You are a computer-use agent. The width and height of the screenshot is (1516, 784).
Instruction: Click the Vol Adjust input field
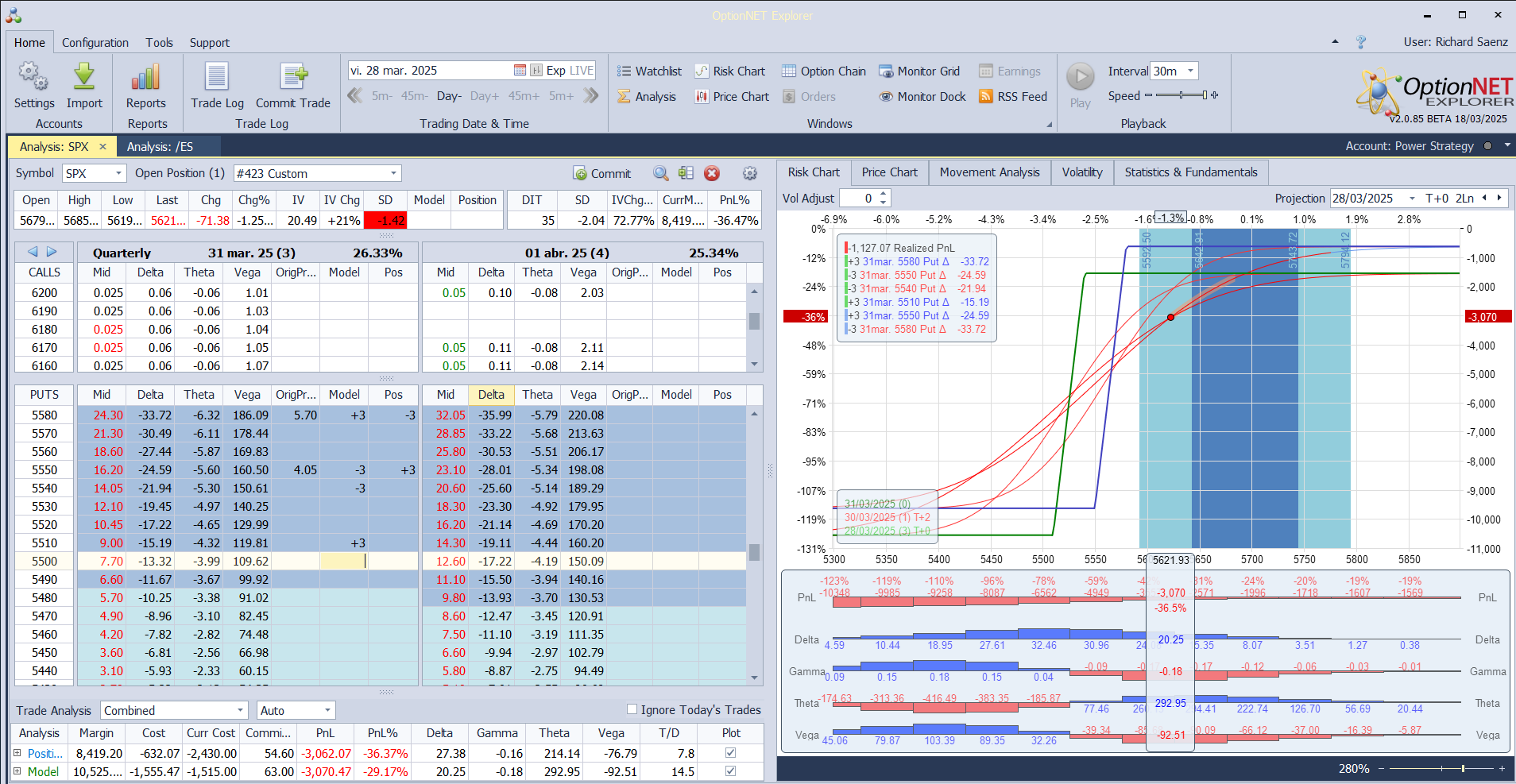[859, 199]
